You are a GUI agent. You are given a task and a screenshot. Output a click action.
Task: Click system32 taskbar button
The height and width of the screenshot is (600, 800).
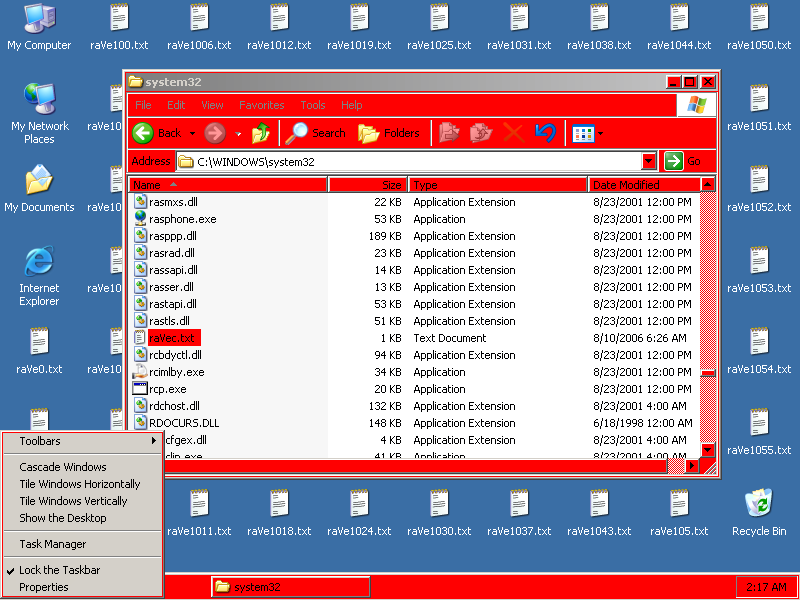click(290, 587)
